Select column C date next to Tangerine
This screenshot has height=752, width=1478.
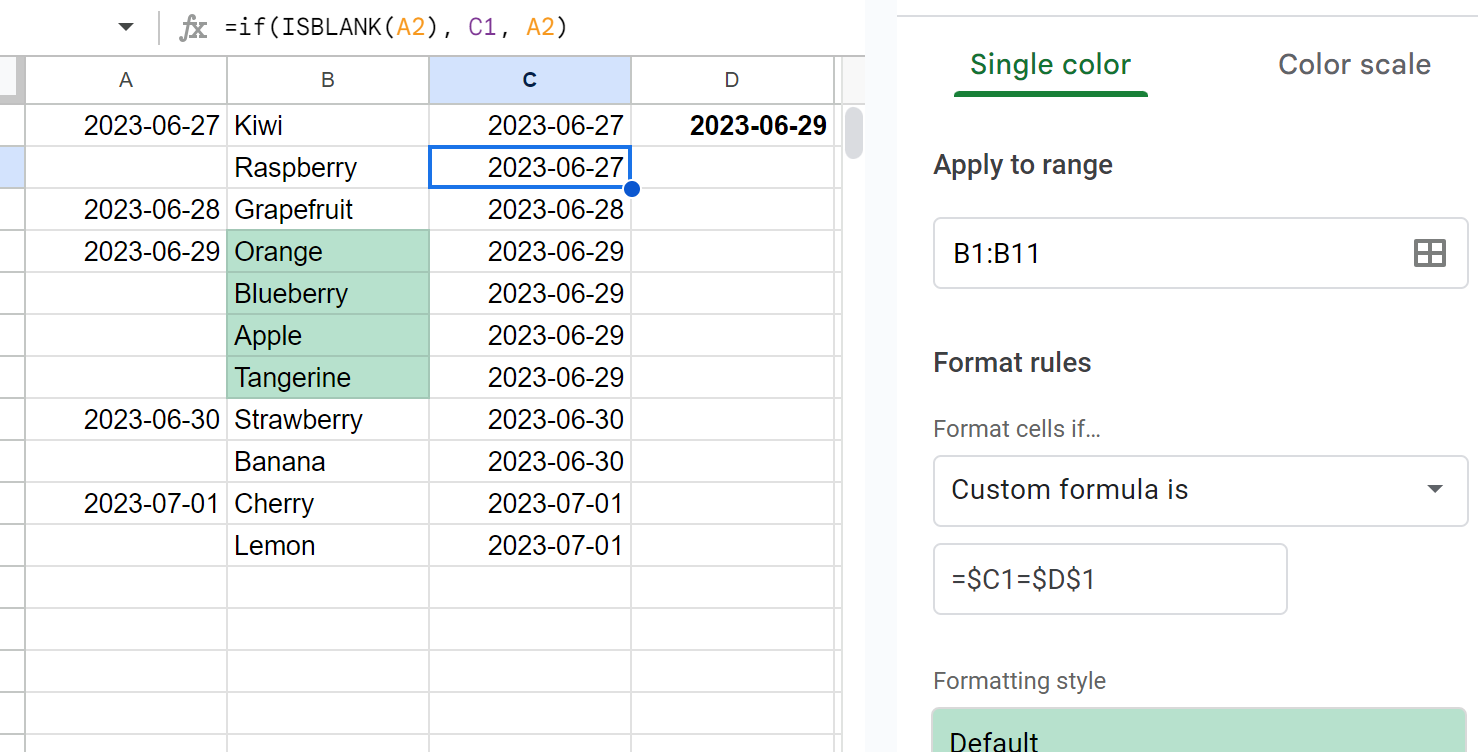coord(530,377)
